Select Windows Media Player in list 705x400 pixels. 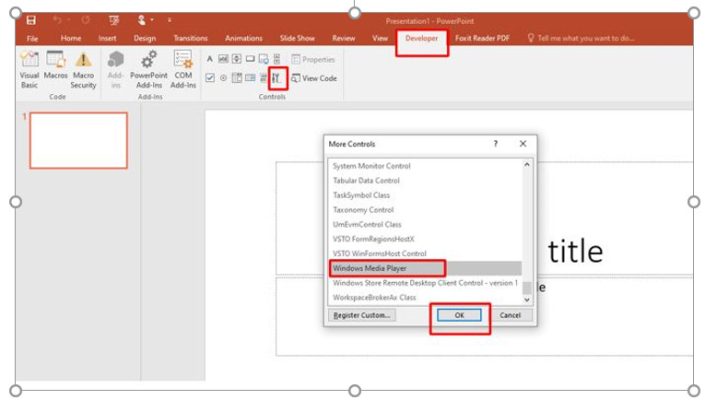coord(425,268)
